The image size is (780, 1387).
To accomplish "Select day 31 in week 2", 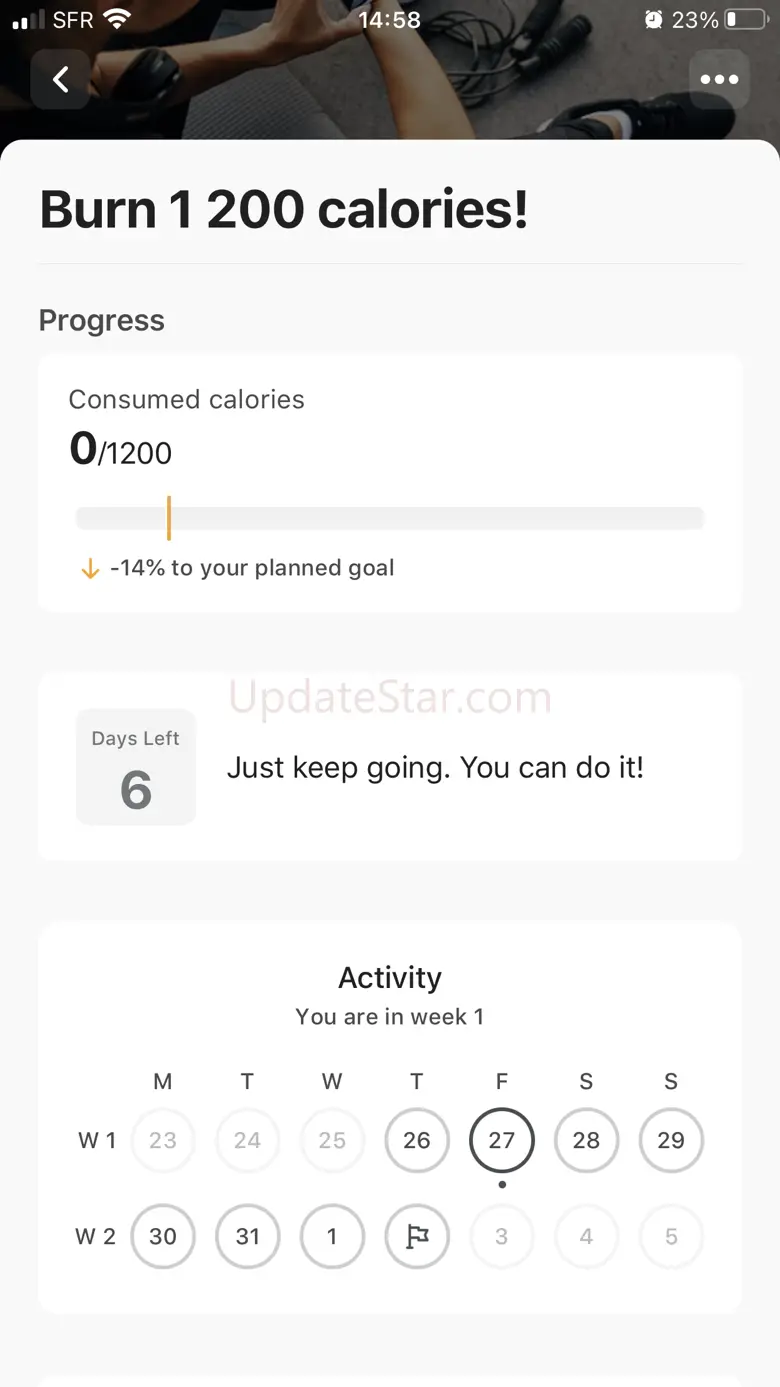I will coord(247,1237).
